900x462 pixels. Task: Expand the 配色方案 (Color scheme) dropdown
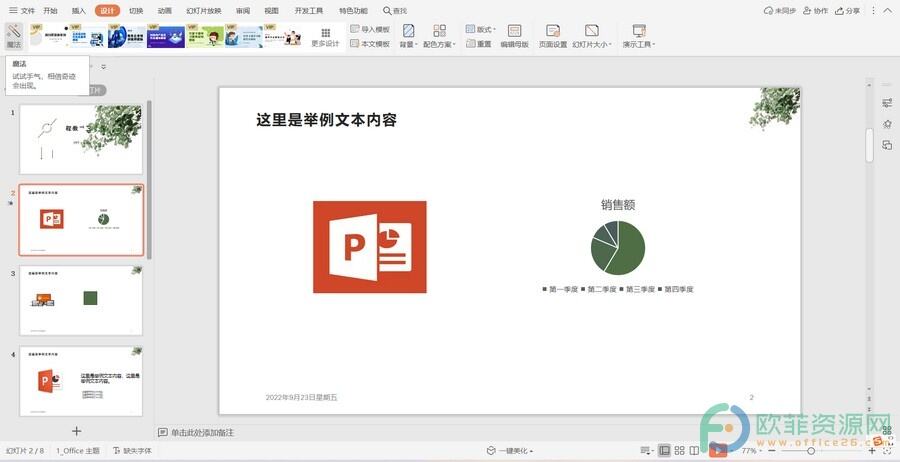click(x=439, y=37)
